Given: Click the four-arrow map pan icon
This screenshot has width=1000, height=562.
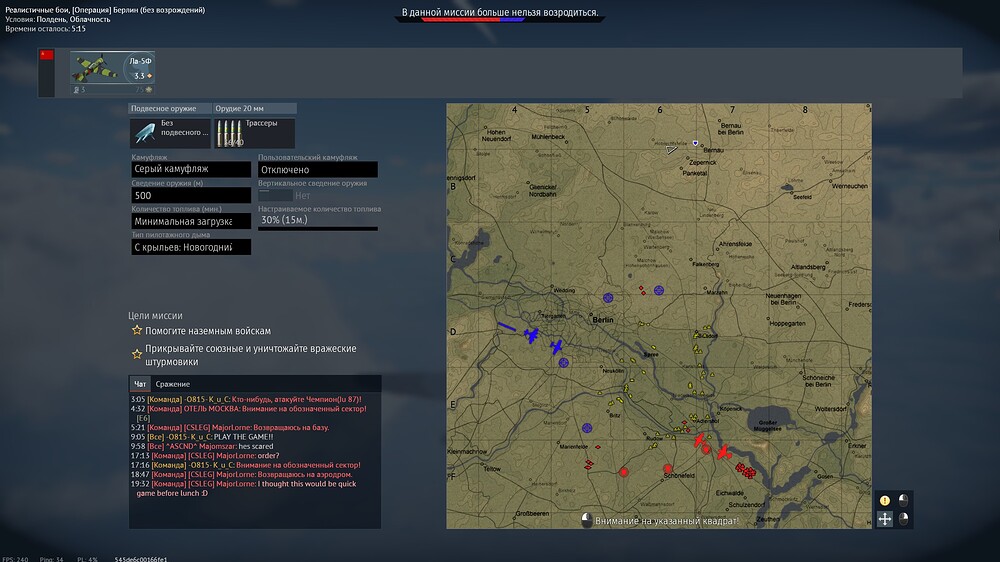Looking at the screenshot, I should (885, 518).
